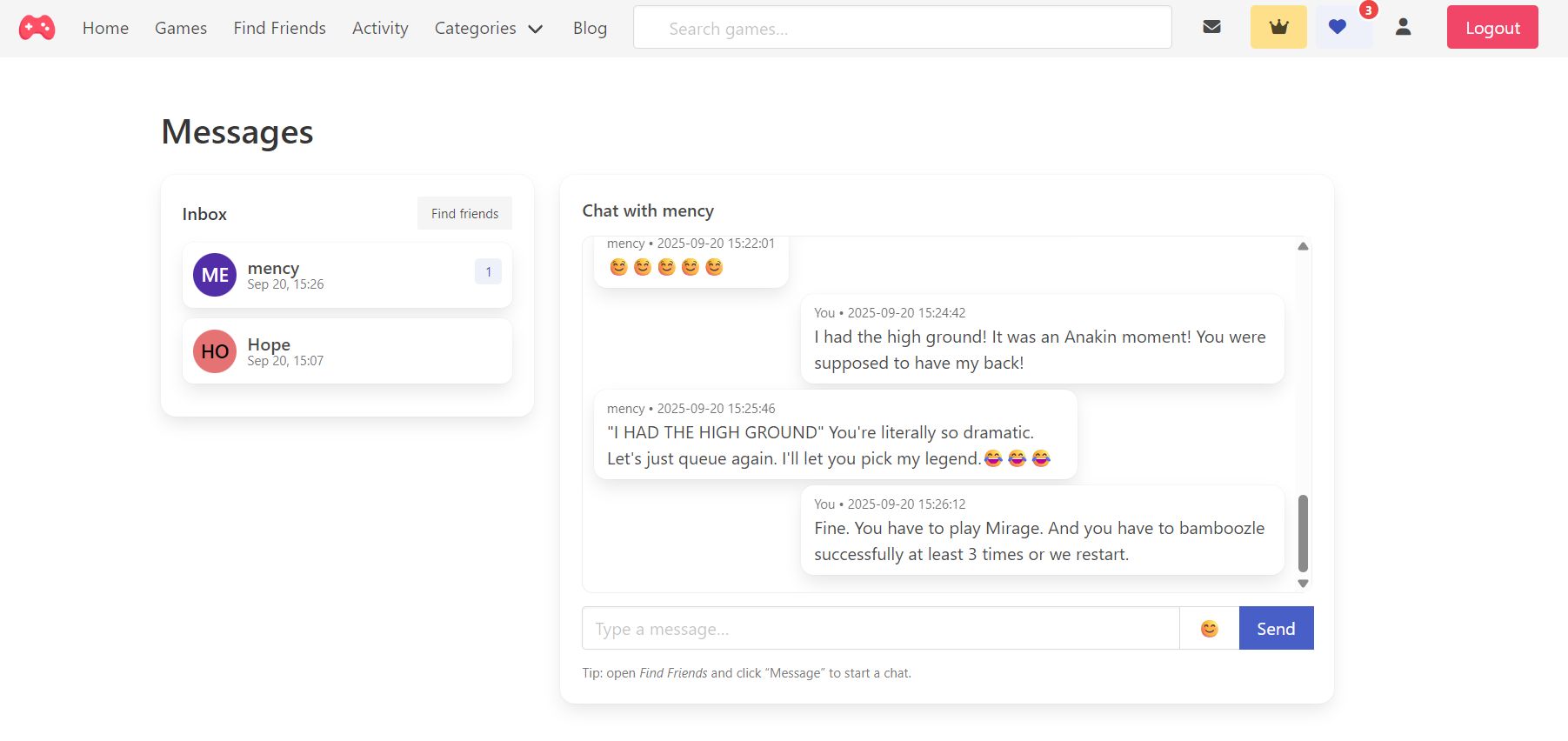Click mency's ME avatar in inbox
The height and width of the screenshot is (741, 1568).
point(215,275)
